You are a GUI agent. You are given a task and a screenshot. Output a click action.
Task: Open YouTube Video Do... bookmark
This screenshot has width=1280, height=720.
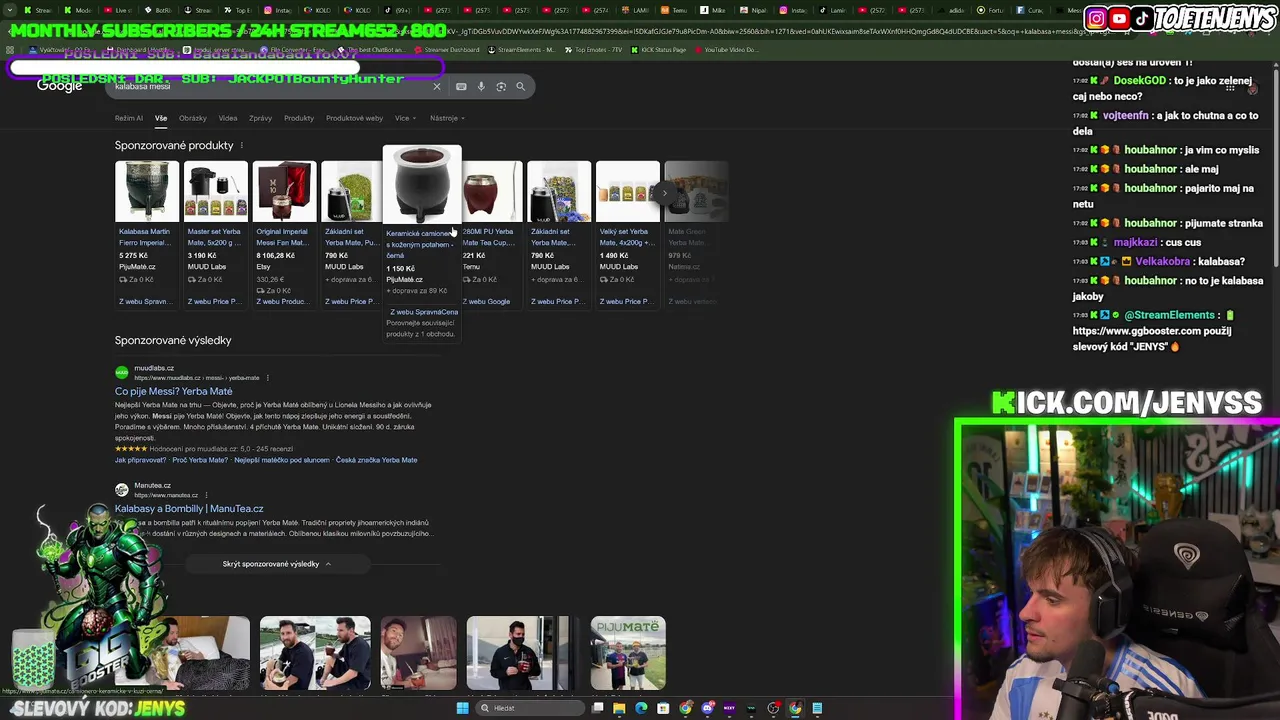tap(725, 50)
